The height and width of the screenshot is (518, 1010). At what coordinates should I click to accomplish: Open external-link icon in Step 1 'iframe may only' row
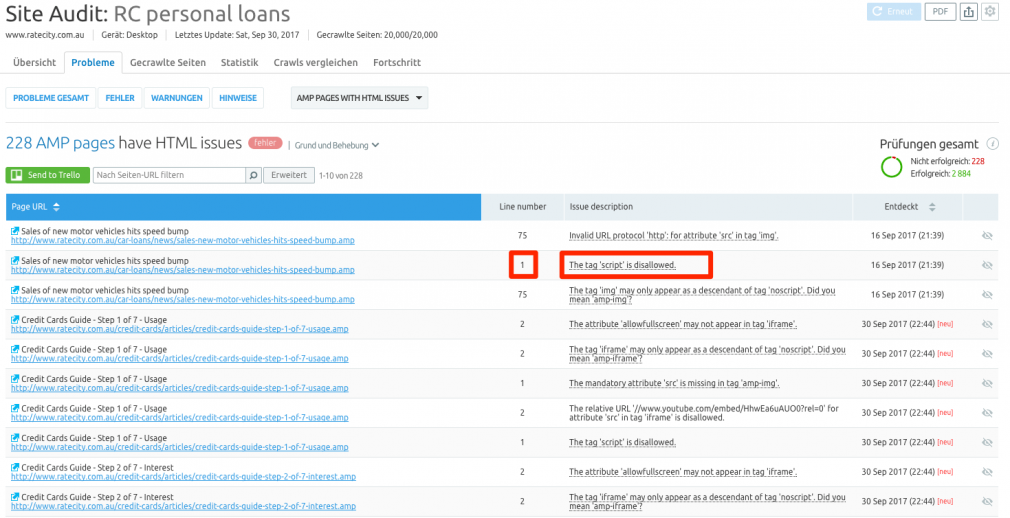point(15,349)
